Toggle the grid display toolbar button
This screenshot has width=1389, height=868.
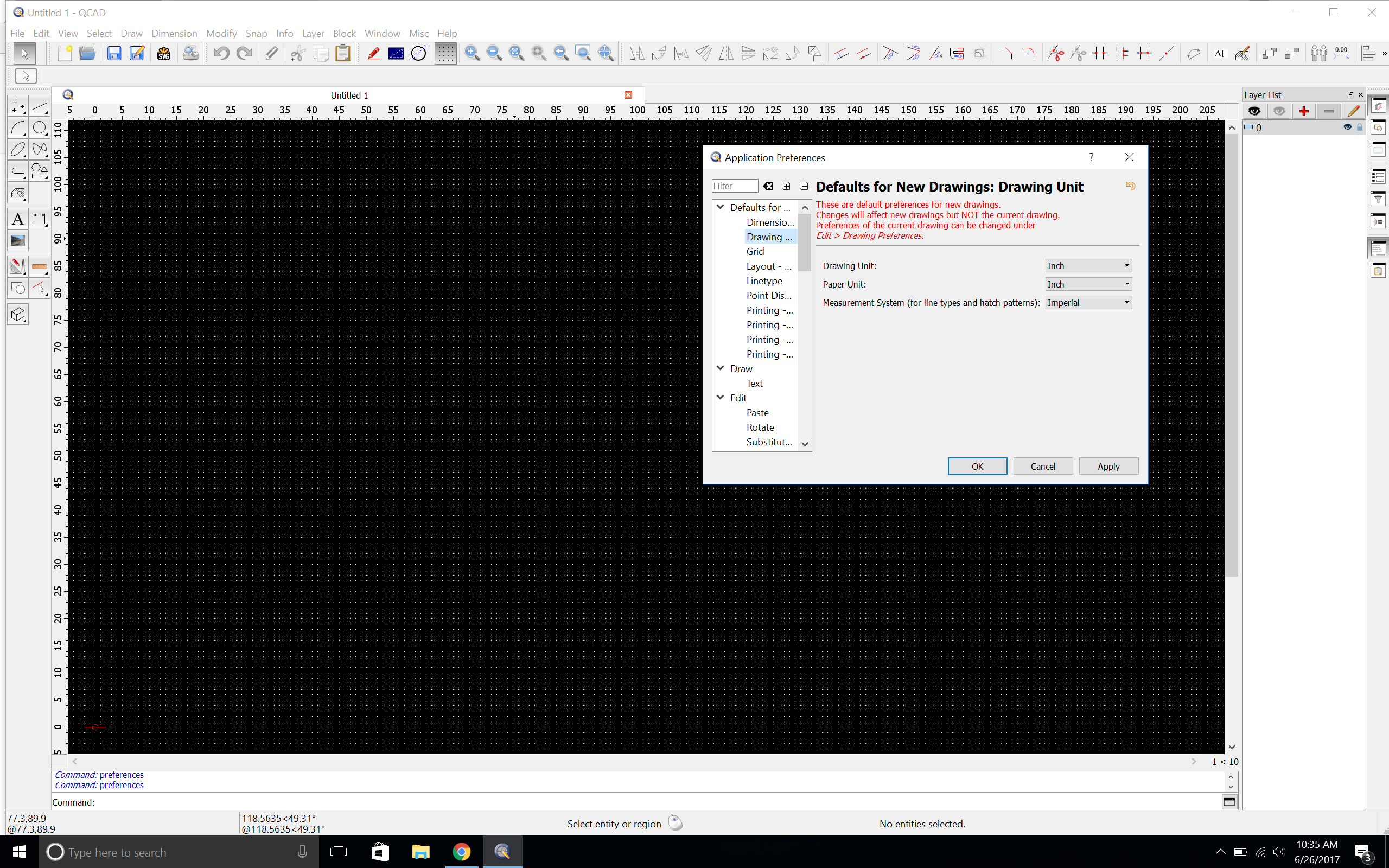(x=445, y=53)
